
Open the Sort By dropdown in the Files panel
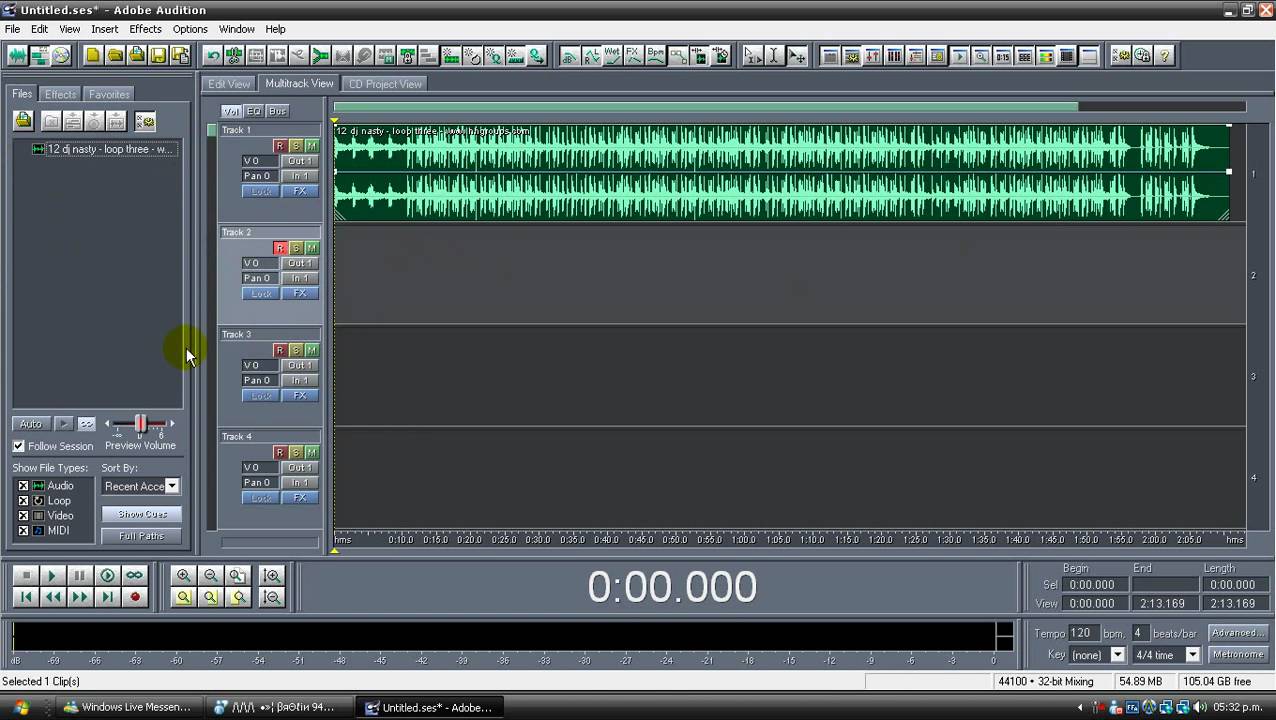point(170,486)
